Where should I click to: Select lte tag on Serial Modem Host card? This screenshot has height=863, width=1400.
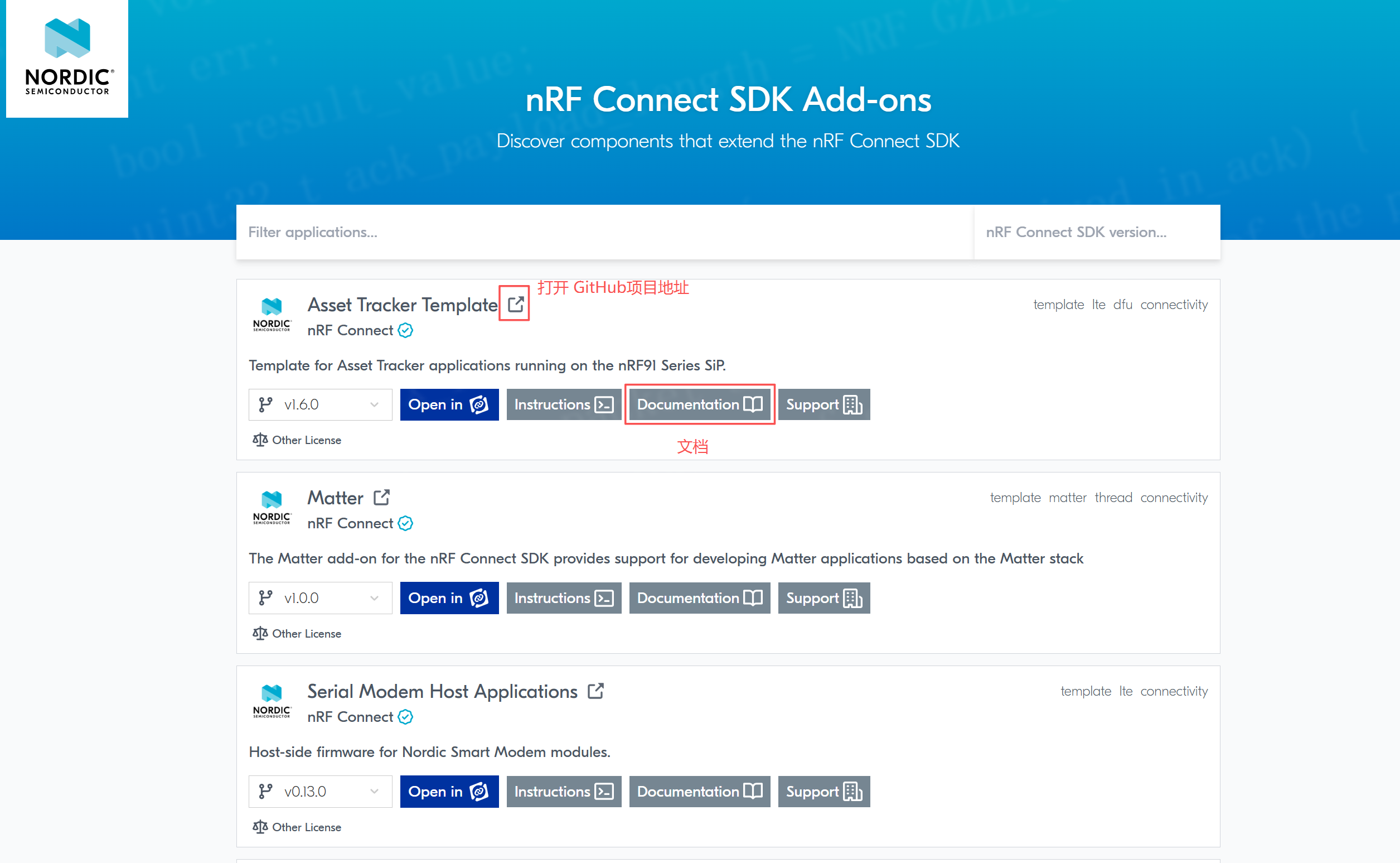tap(1126, 691)
